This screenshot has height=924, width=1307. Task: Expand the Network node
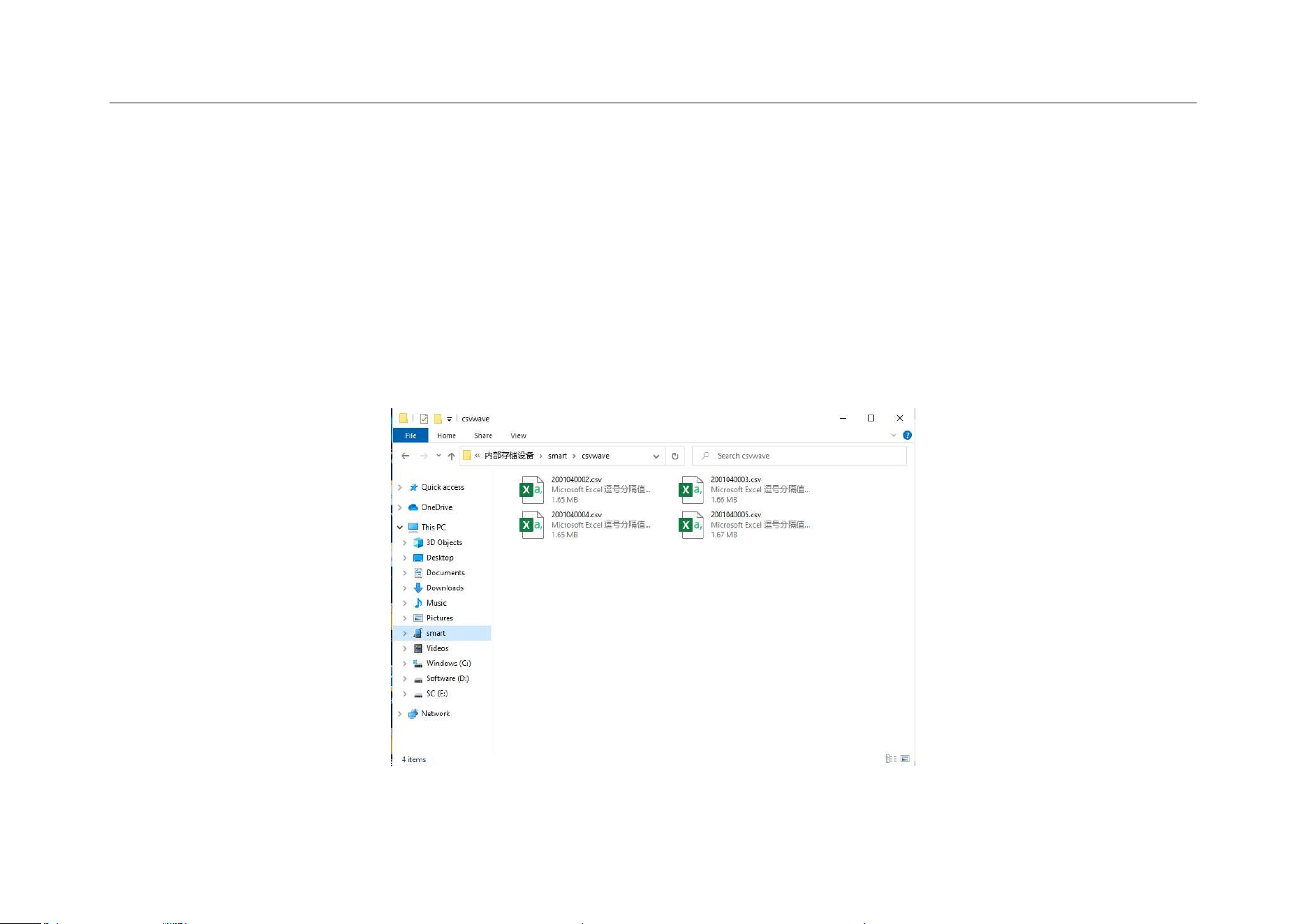point(400,713)
